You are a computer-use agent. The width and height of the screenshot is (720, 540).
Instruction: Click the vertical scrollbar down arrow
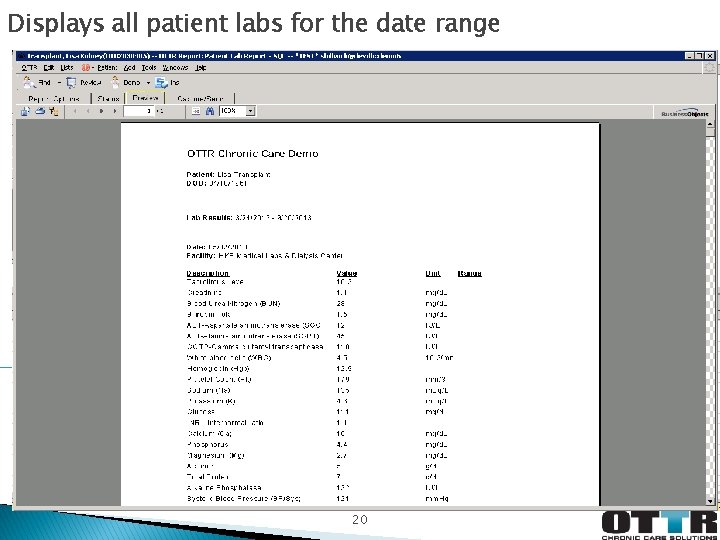tap(710, 501)
